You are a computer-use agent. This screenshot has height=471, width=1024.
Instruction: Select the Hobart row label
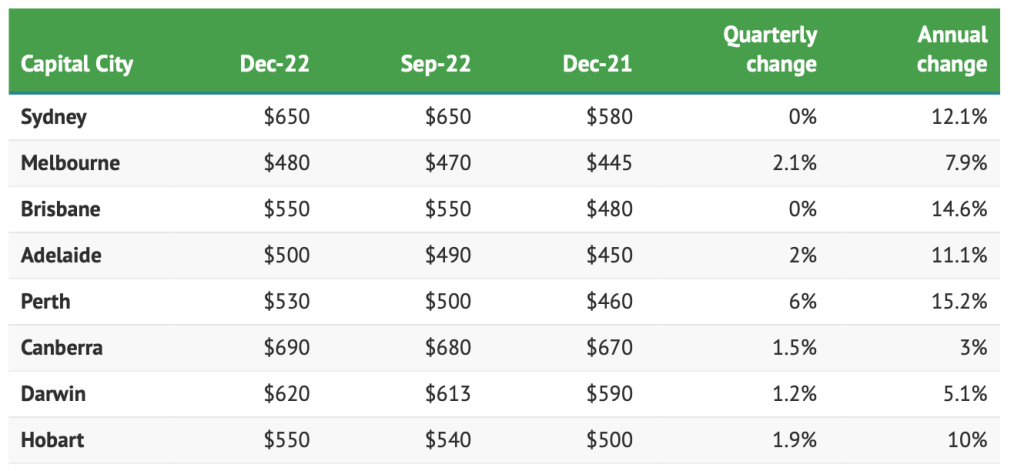(x=53, y=440)
